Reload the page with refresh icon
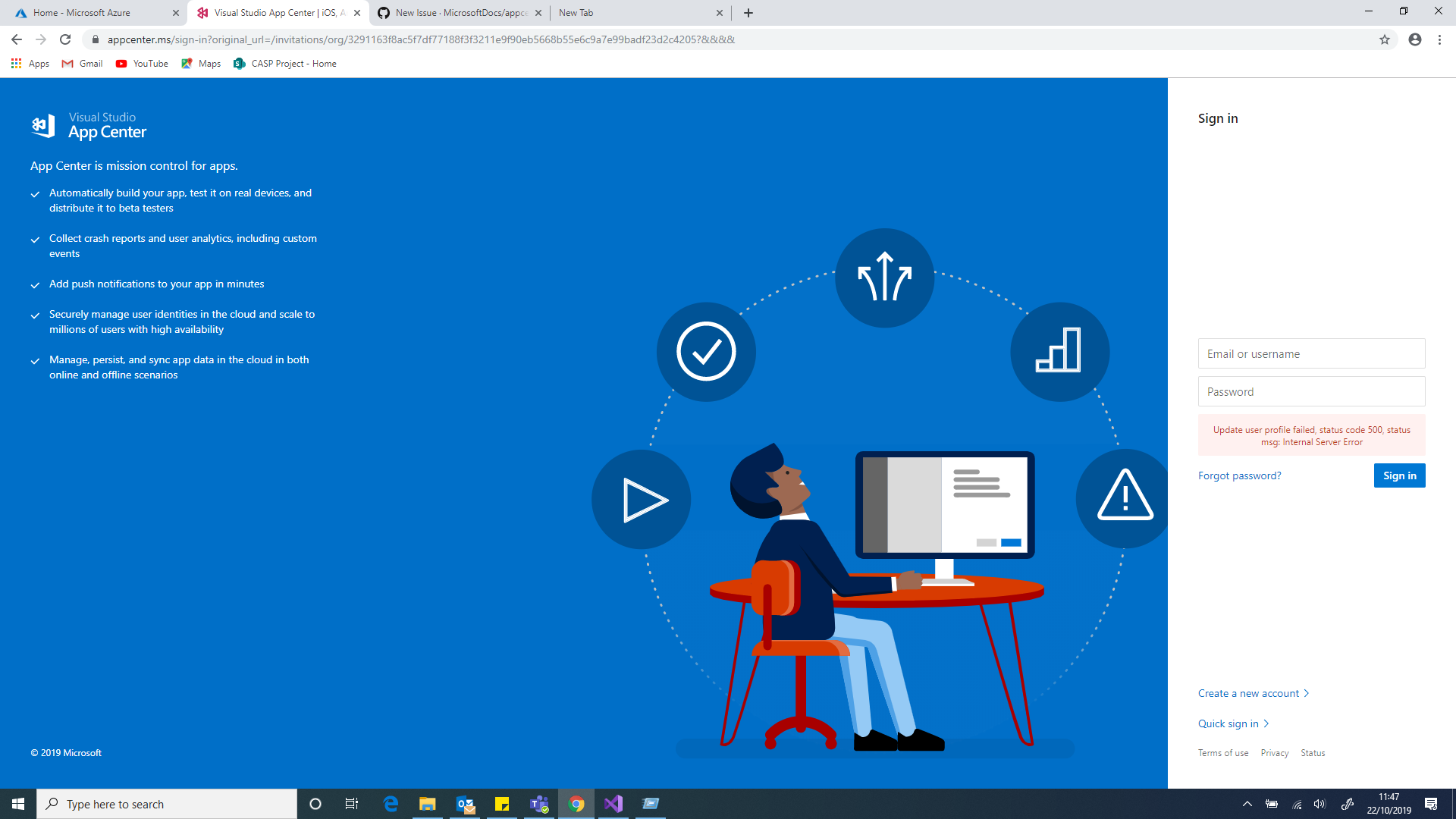This screenshot has width=1456, height=819. (65, 39)
